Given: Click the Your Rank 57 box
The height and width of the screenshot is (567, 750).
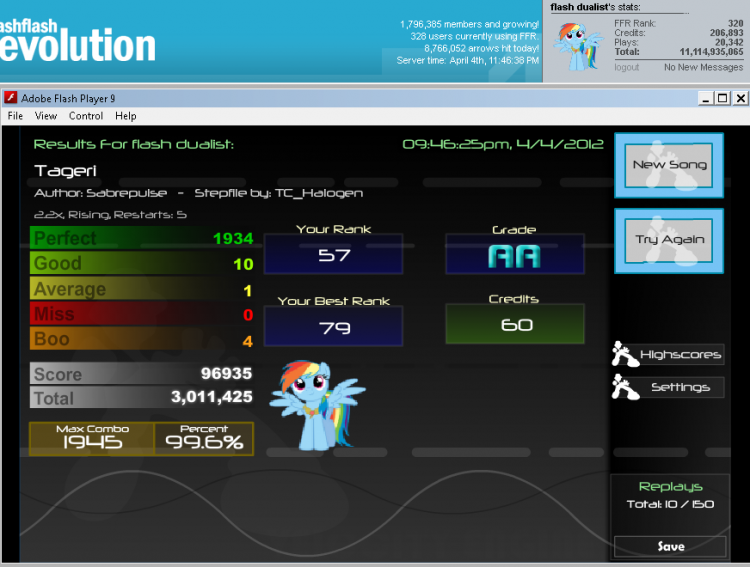Looking at the screenshot, I should [x=333, y=254].
